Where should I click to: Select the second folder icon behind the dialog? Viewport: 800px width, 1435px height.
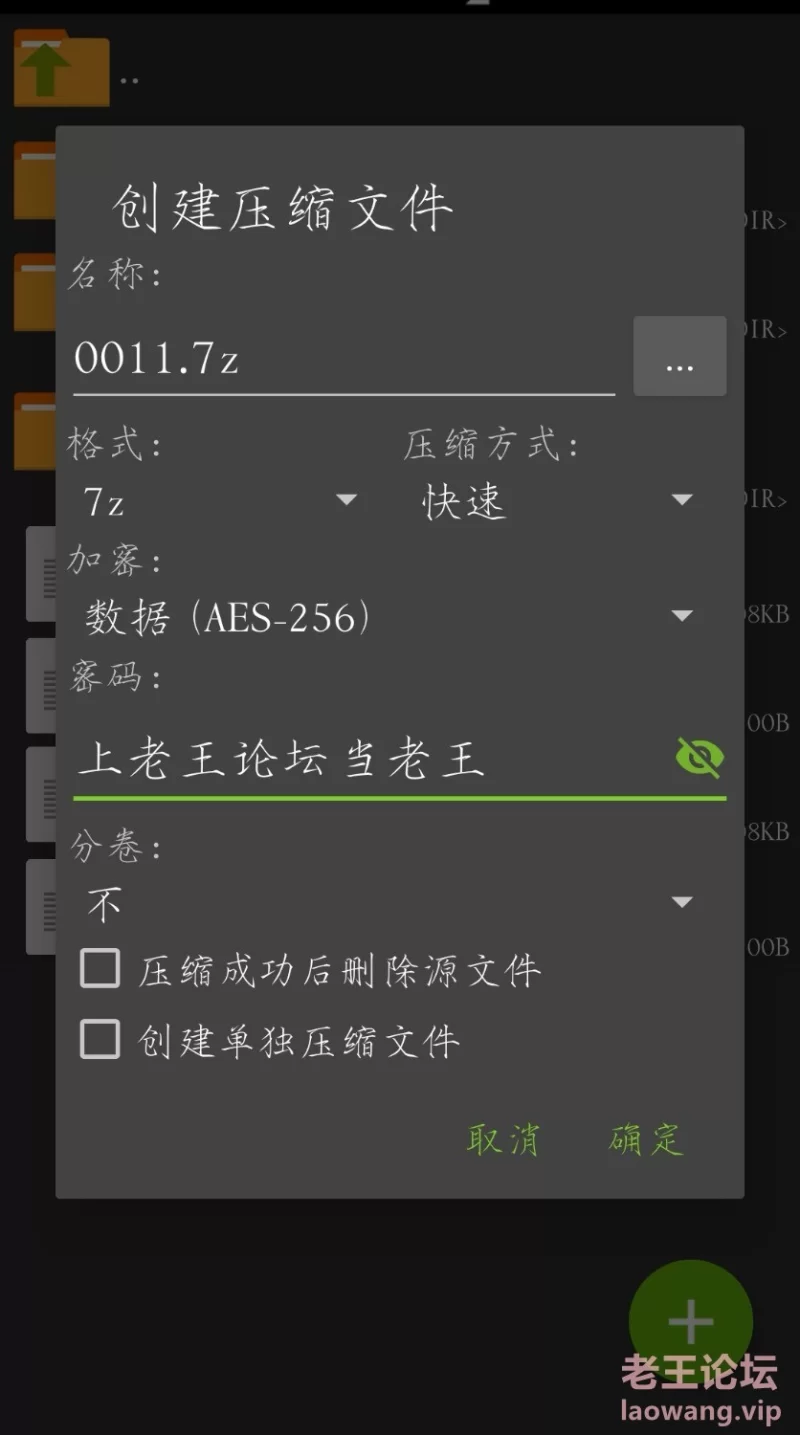pos(34,292)
